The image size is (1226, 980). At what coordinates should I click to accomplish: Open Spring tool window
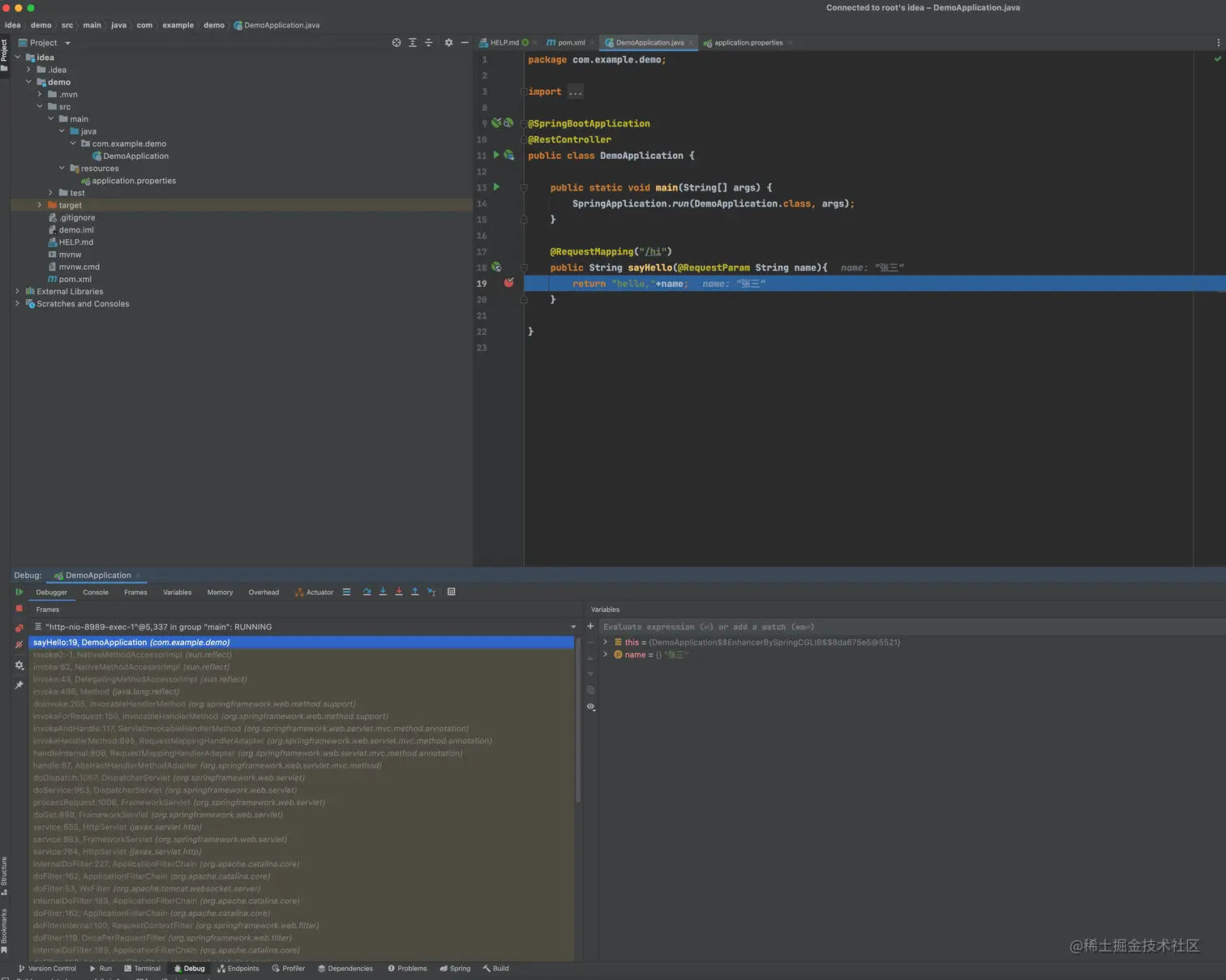coord(455,969)
